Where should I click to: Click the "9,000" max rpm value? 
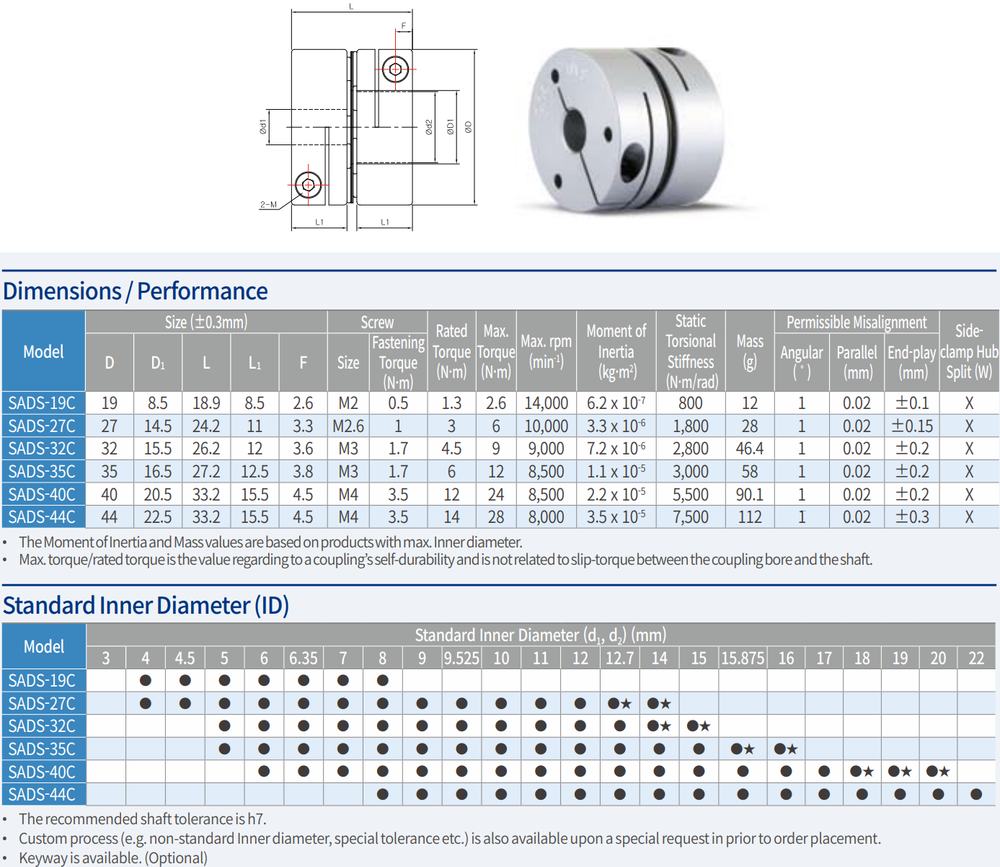tap(546, 448)
